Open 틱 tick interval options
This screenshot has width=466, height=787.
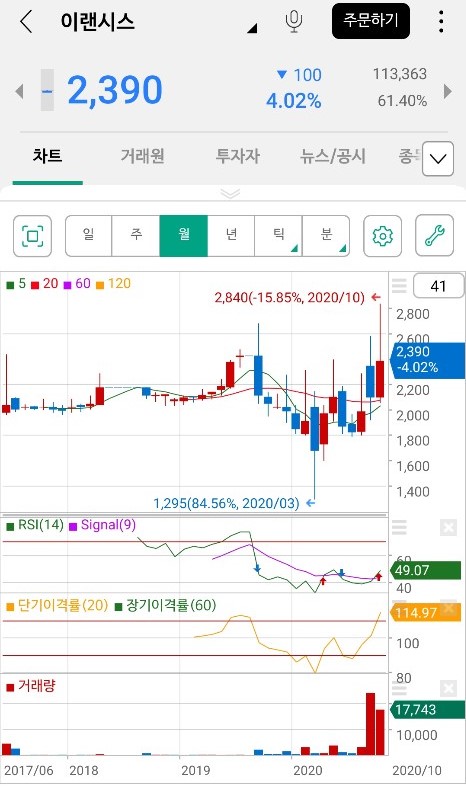pyautogui.click(x=279, y=235)
